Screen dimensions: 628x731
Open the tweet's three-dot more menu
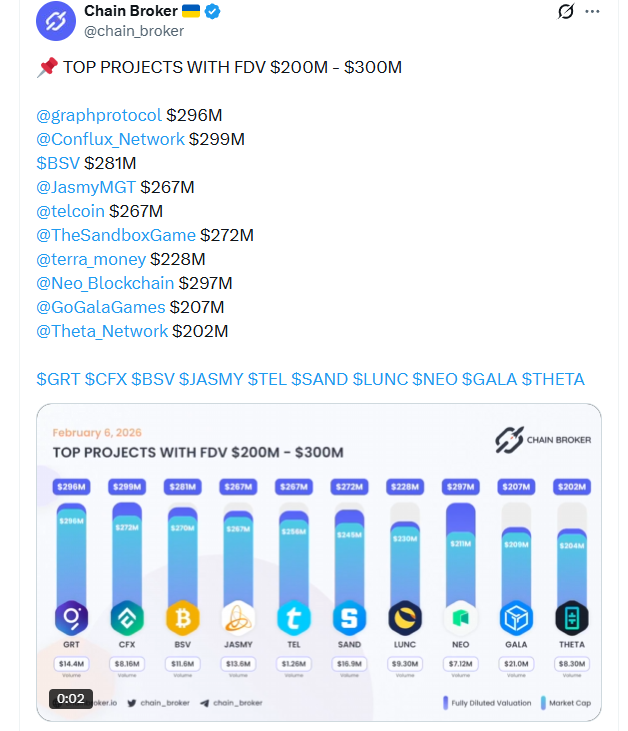(592, 12)
